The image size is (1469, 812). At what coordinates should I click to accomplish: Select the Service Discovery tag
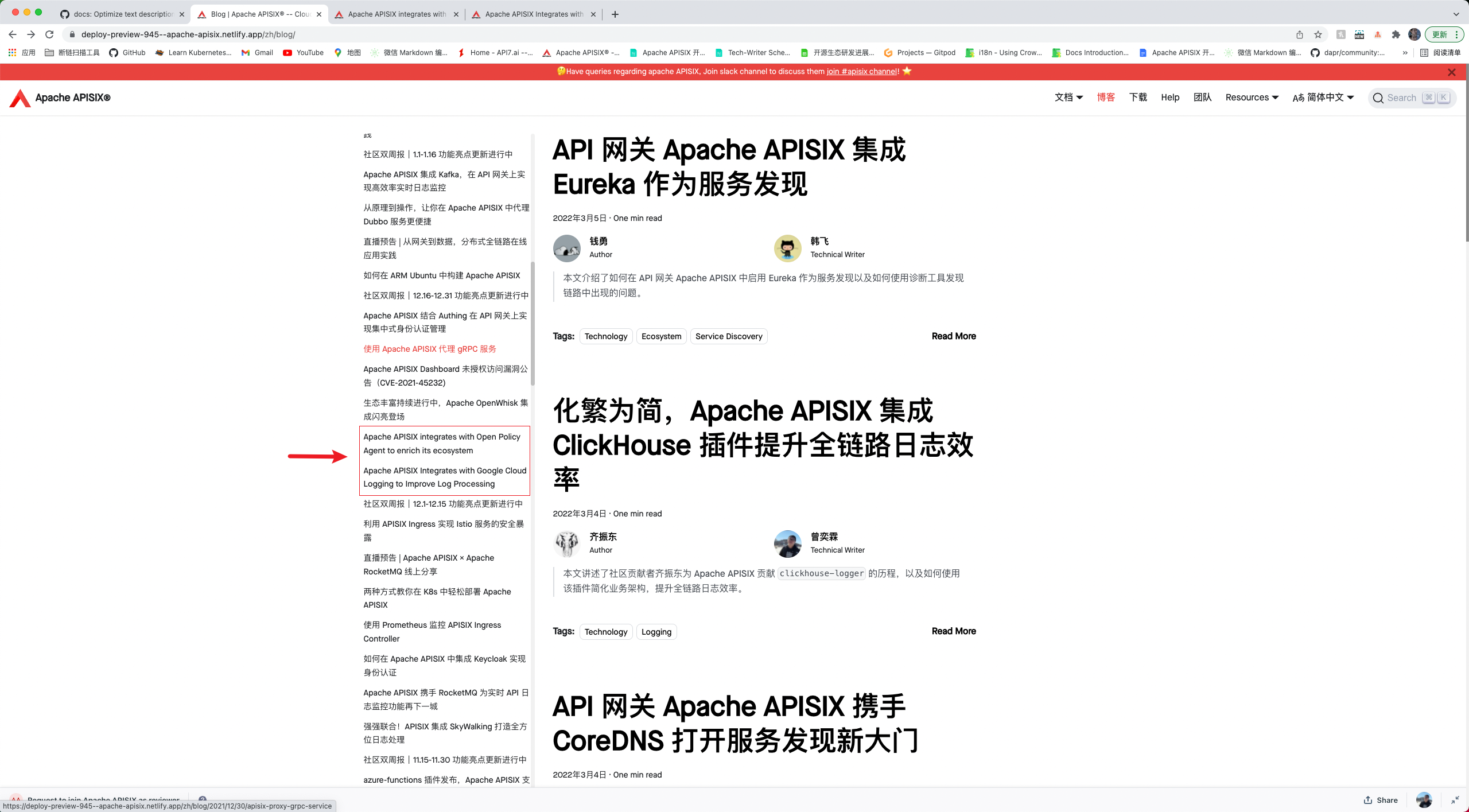(728, 336)
